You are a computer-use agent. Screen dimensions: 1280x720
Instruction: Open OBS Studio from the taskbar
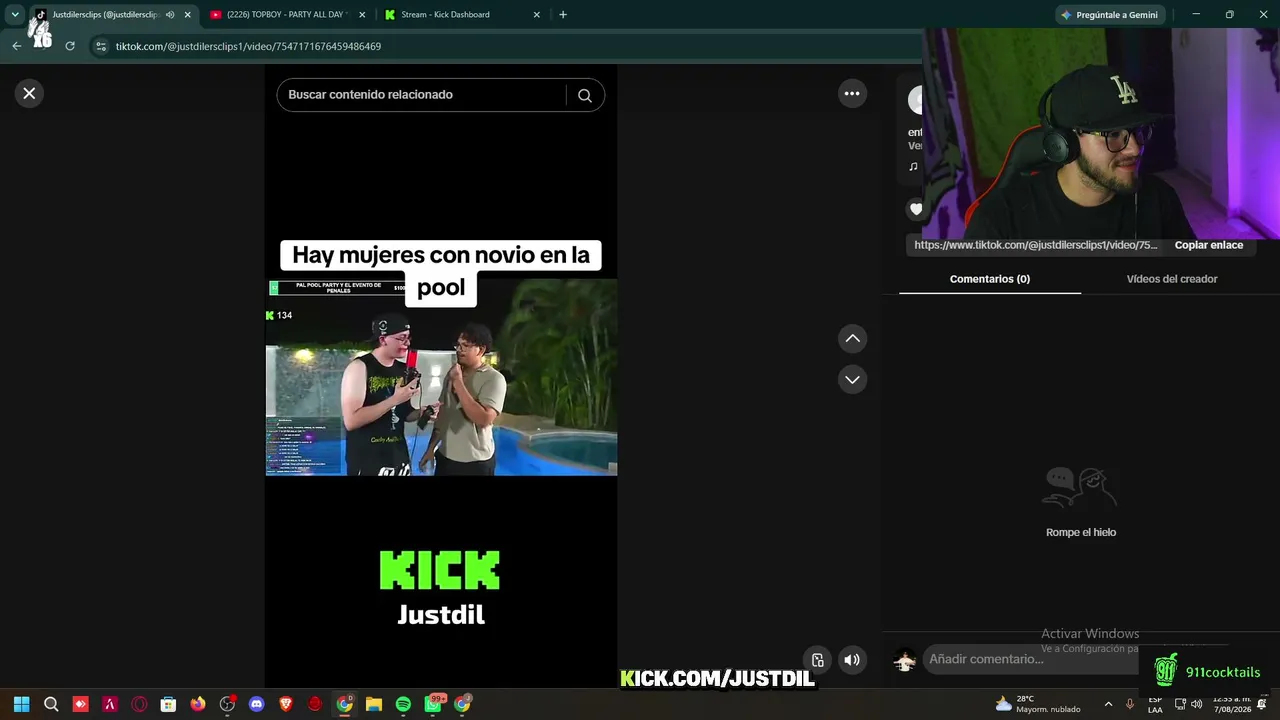(227, 704)
